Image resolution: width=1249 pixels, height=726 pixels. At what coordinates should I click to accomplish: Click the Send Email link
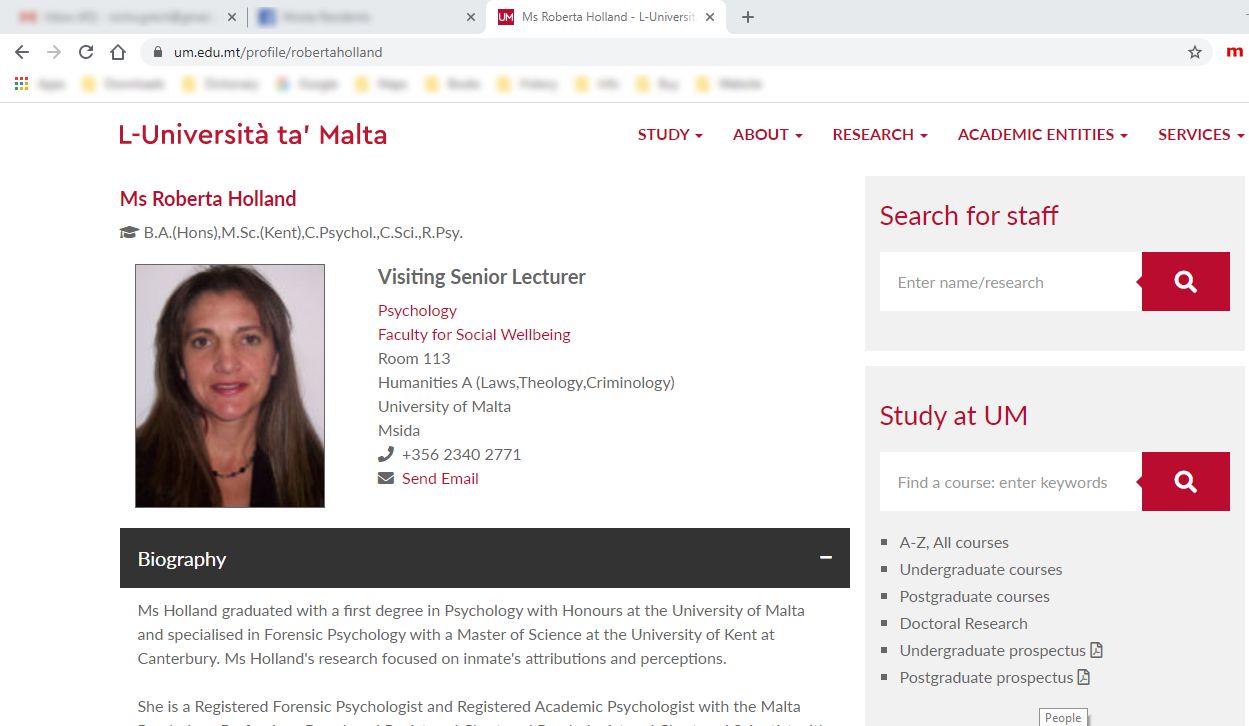(x=440, y=478)
